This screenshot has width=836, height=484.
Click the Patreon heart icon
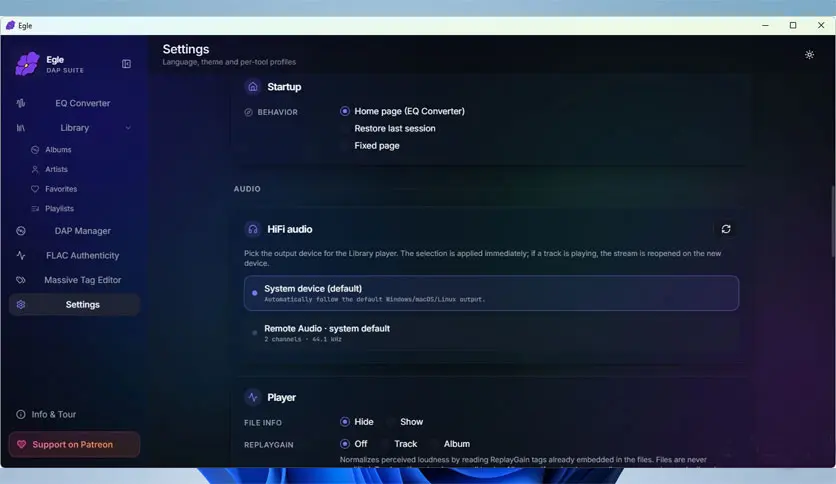(21, 445)
